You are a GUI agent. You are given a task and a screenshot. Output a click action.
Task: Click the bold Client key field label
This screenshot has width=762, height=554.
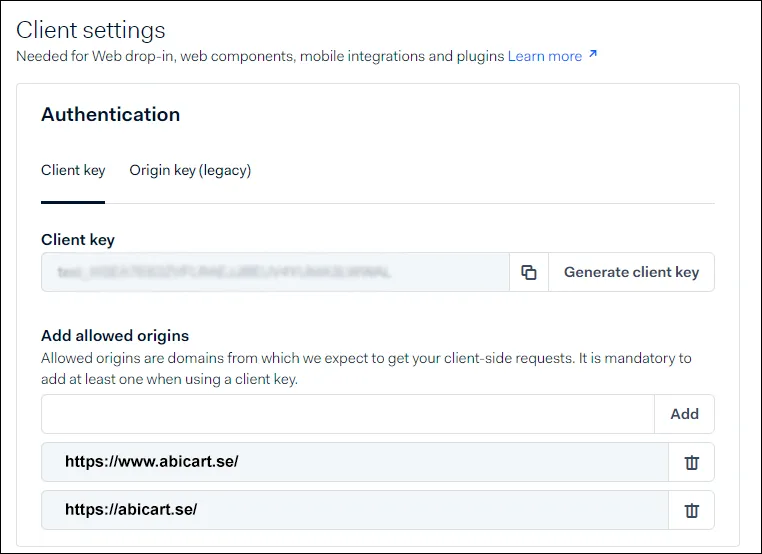click(78, 240)
